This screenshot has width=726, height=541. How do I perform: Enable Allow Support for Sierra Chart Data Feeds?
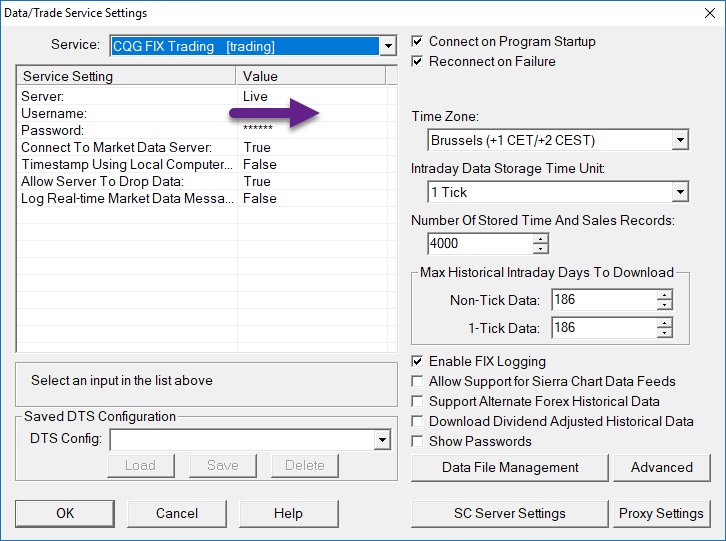pyautogui.click(x=417, y=381)
